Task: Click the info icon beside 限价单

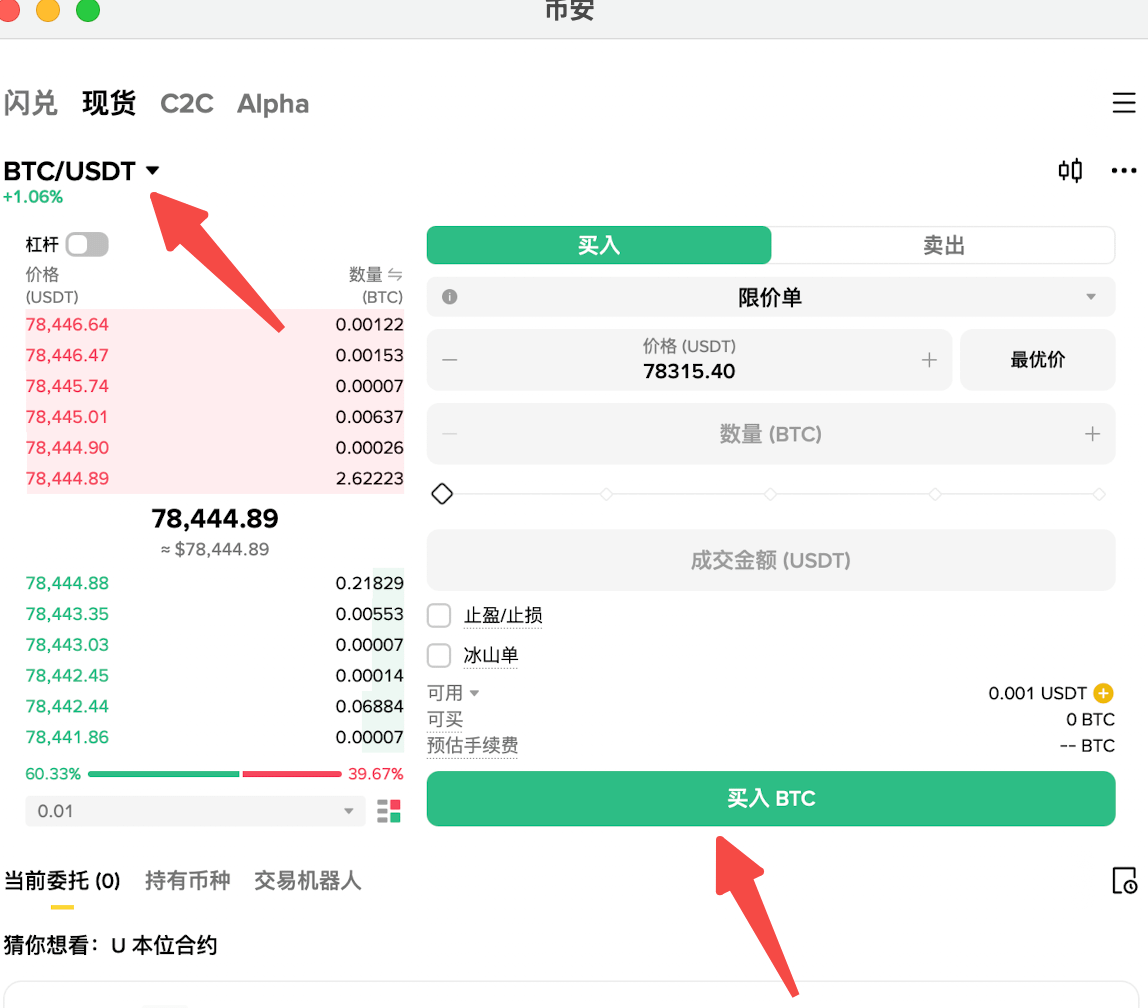Action: (x=449, y=297)
